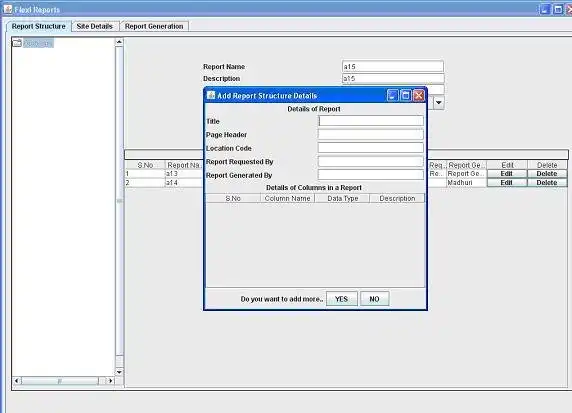Close the Add Report Structure Details dialog
The image size is (572, 413).
tap(419, 96)
